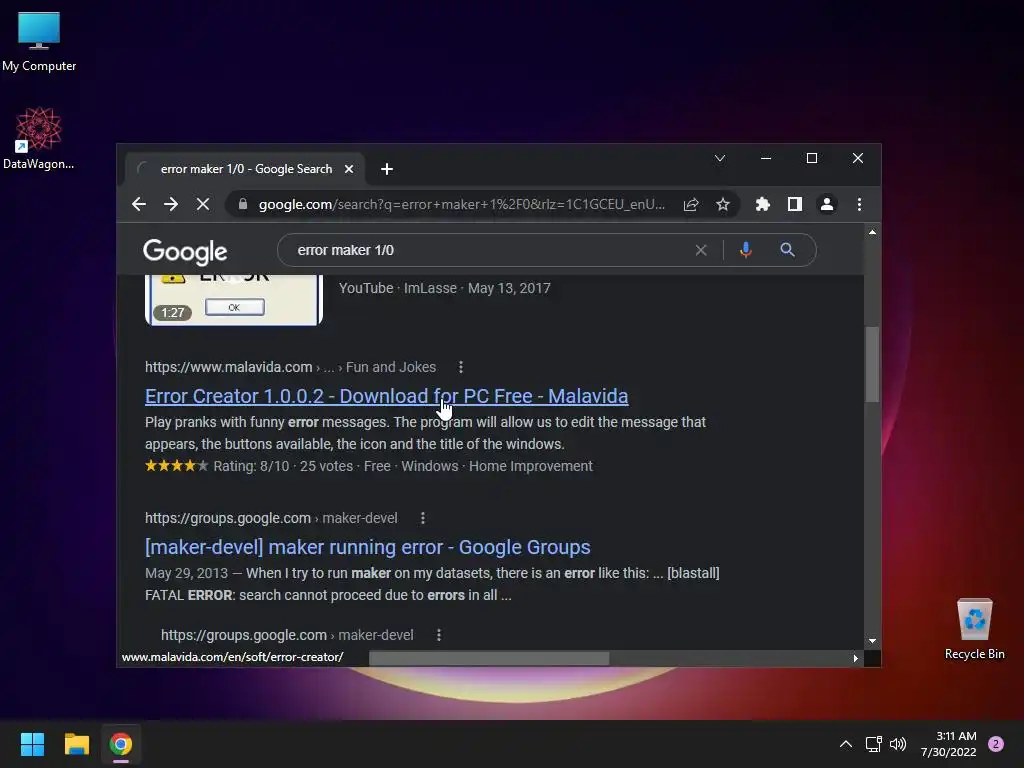The height and width of the screenshot is (768, 1024).
Task: Open the tab search chevron
Action: point(720,159)
